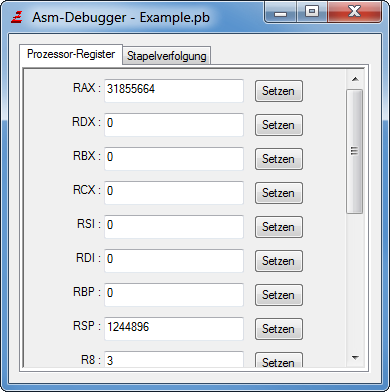The image size is (390, 392).
Task: Click Setzen button for R8 register
Action: point(279,360)
